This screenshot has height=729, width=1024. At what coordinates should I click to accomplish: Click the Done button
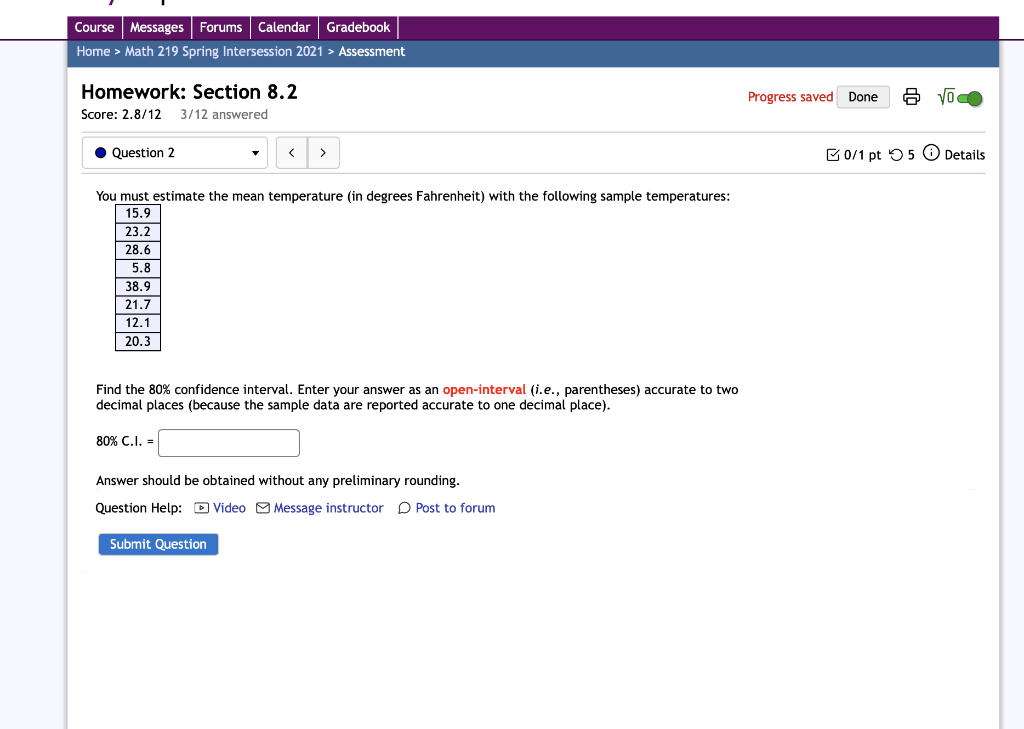click(x=862, y=96)
